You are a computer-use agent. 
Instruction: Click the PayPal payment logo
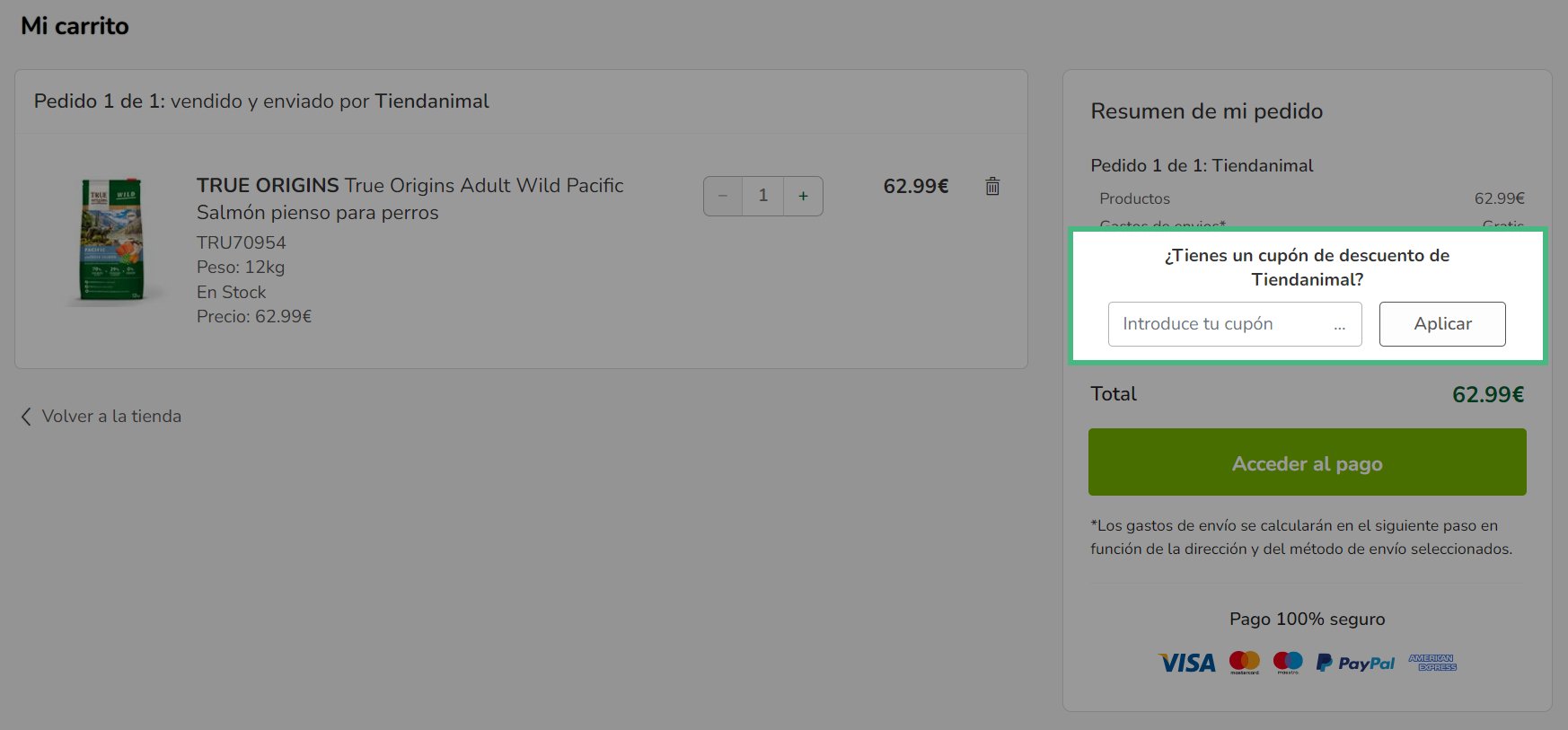pos(1355,663)
